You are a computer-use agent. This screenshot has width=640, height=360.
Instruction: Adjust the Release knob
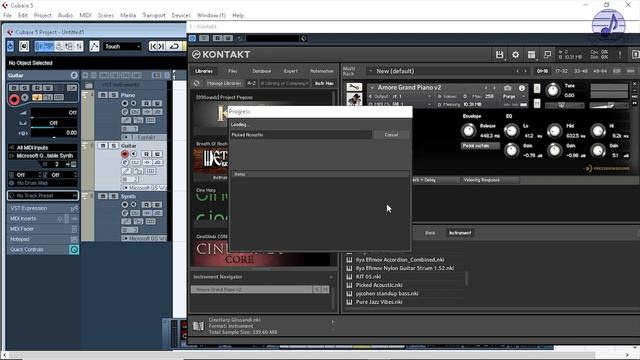(x=468, y=131)
